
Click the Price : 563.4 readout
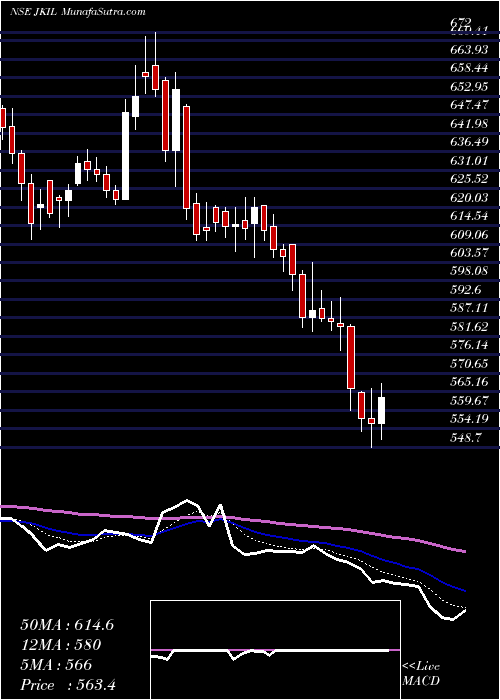(68, 685)
